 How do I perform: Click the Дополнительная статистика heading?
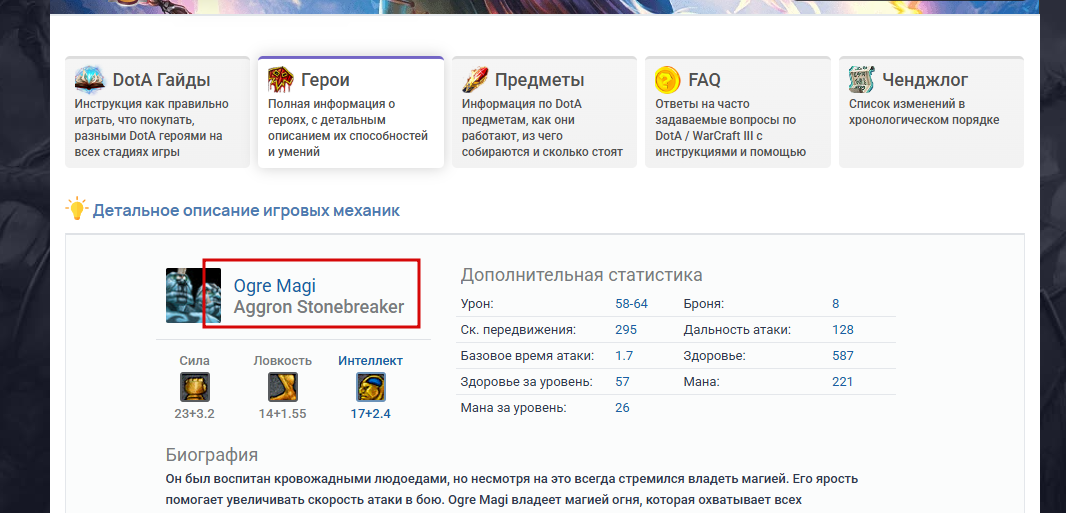click(581, 275)
